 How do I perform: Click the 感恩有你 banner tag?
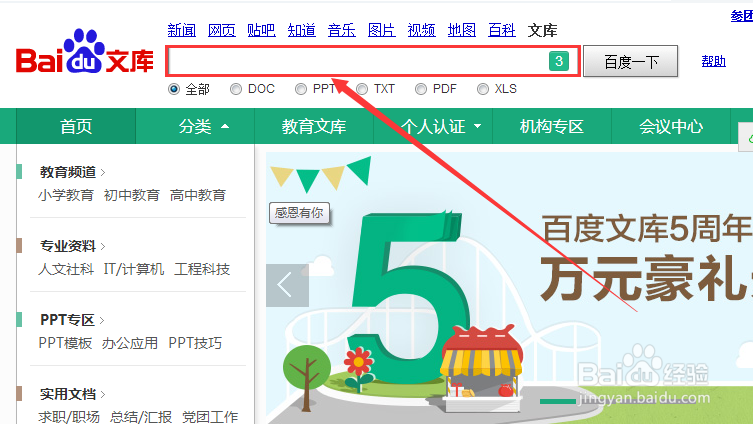(299, 213)
